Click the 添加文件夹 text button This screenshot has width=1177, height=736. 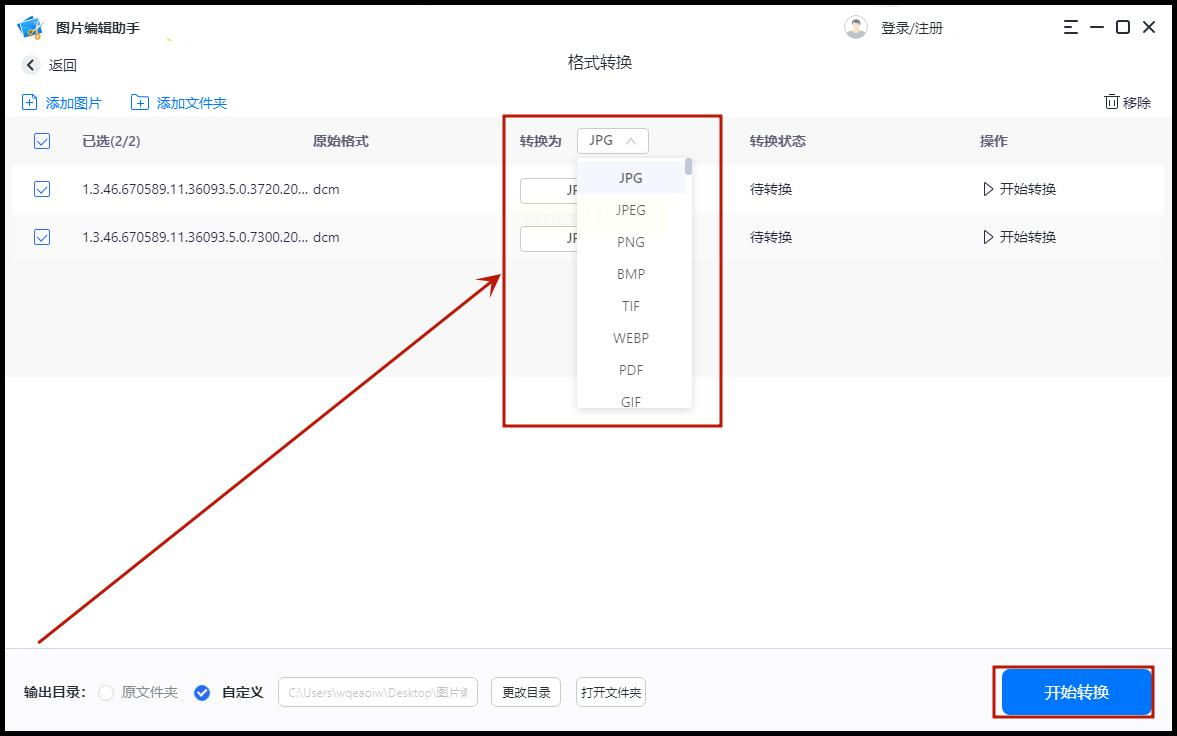tap(191, 104)
